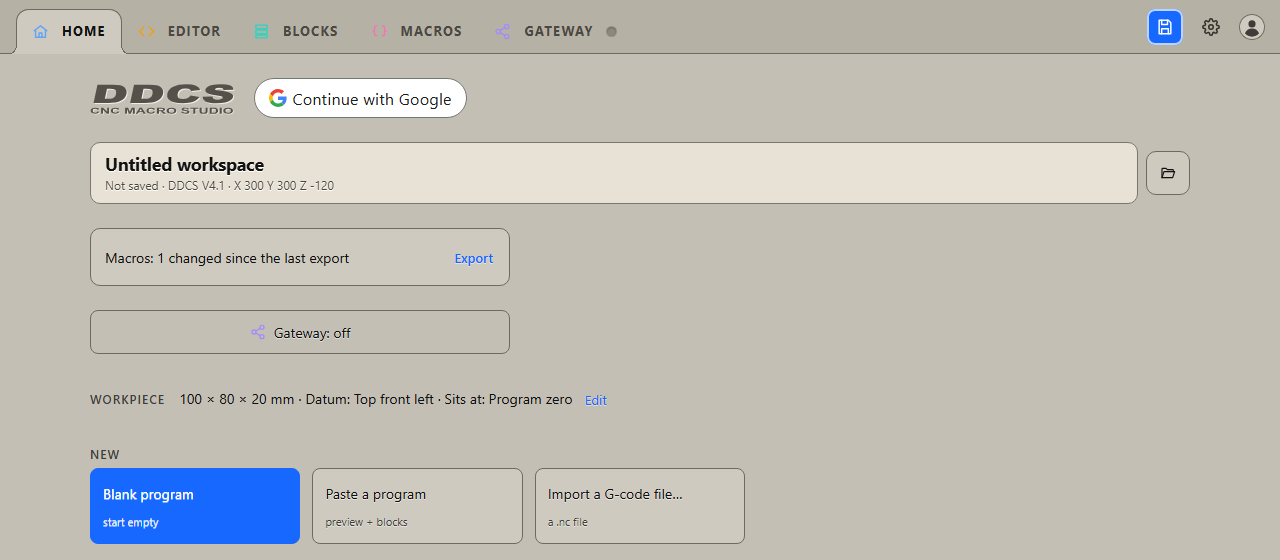Click the Gateway: off button
This screenshot has width=1280, height=560.
300,332
